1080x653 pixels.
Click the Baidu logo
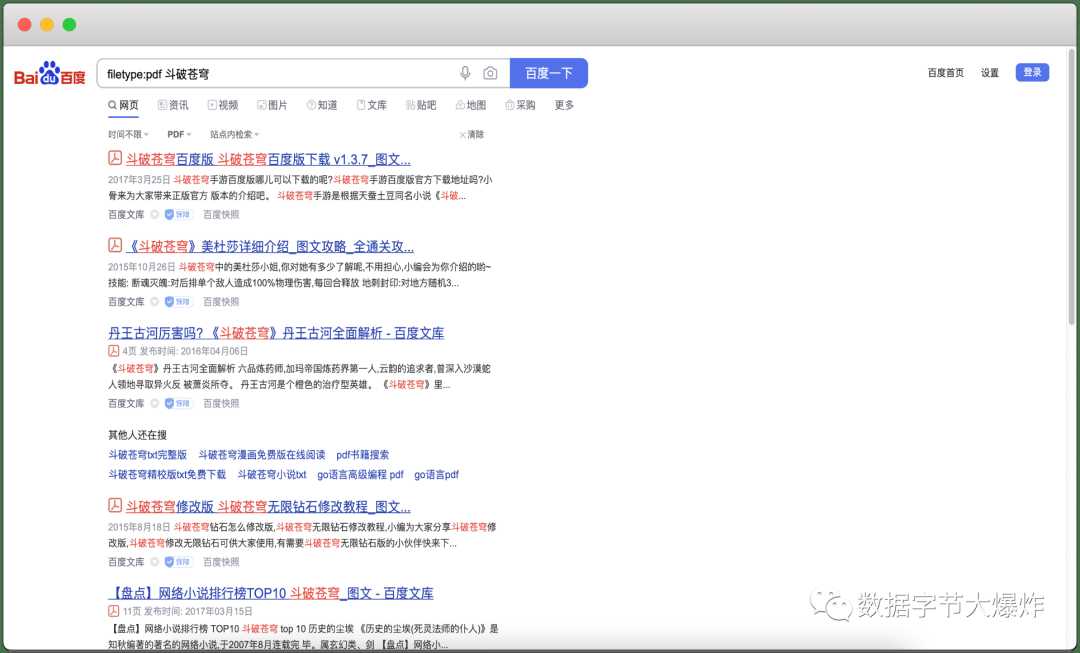[50, 74]
